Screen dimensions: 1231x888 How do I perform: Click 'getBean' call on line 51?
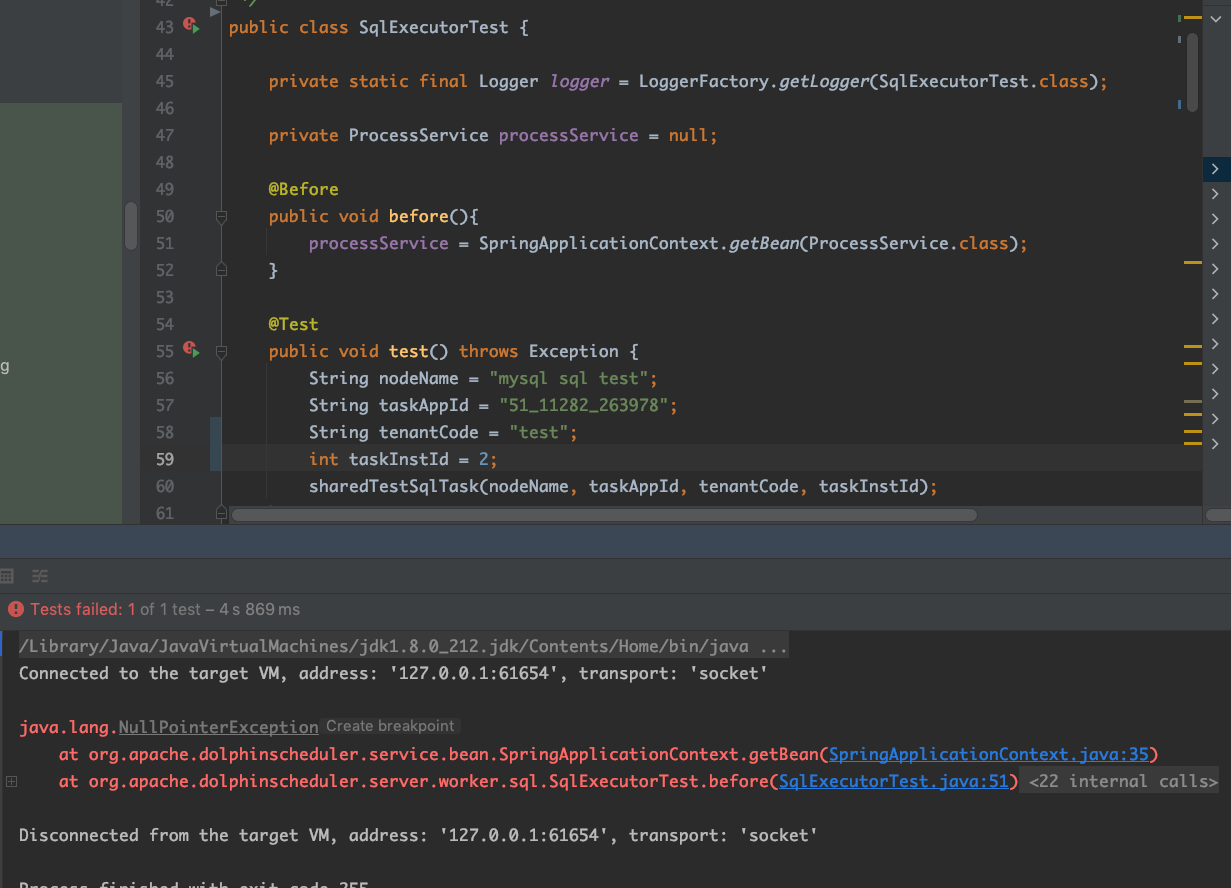point(763,243)
